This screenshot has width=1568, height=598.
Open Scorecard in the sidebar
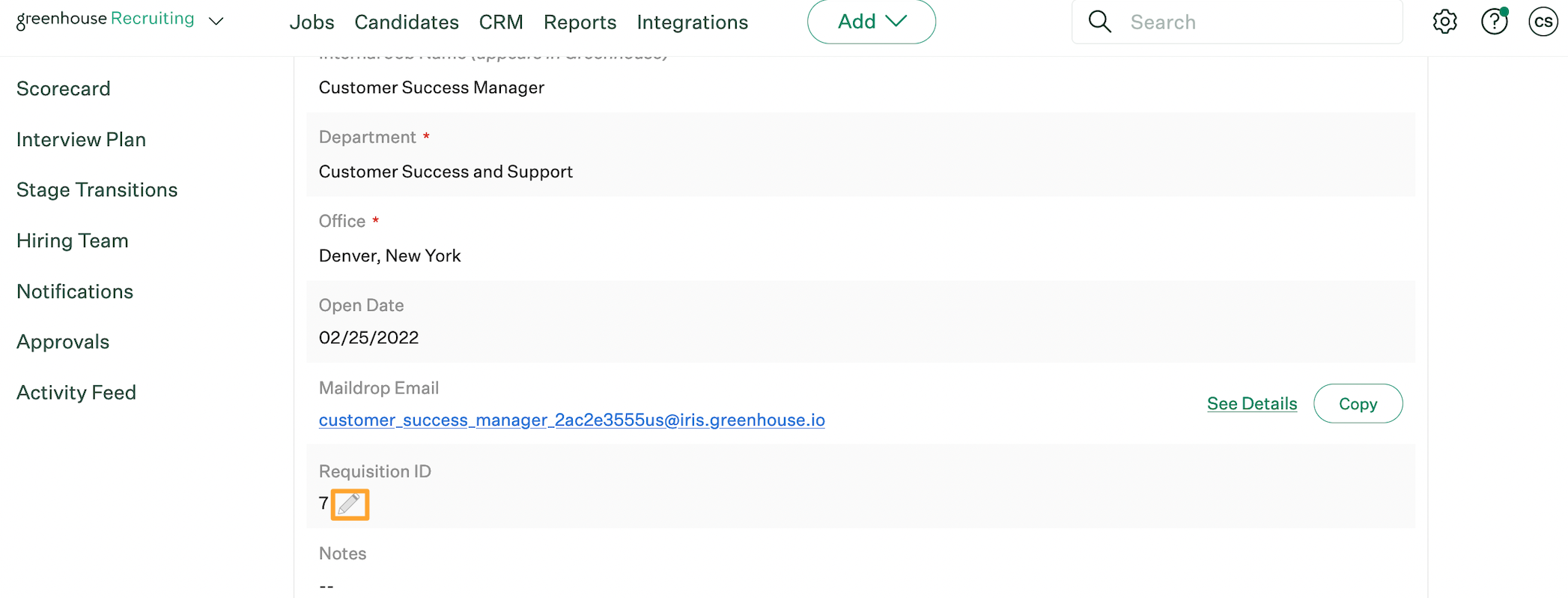[x=64, y=88]
